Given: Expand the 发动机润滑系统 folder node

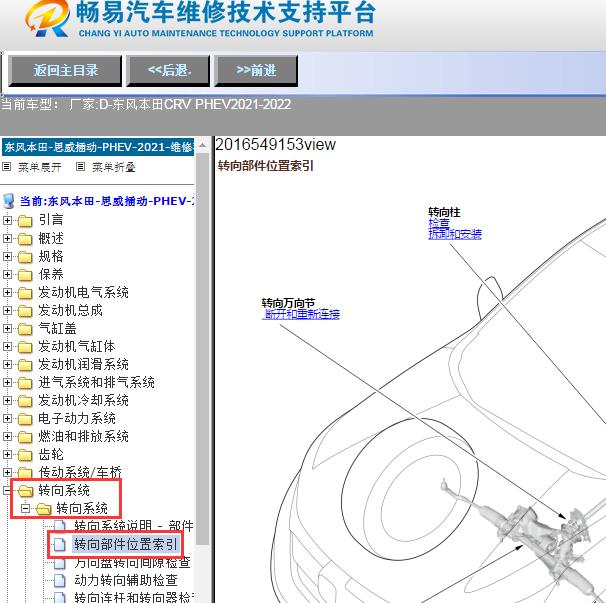Looking at the screenshot, I should click(7, 365).
